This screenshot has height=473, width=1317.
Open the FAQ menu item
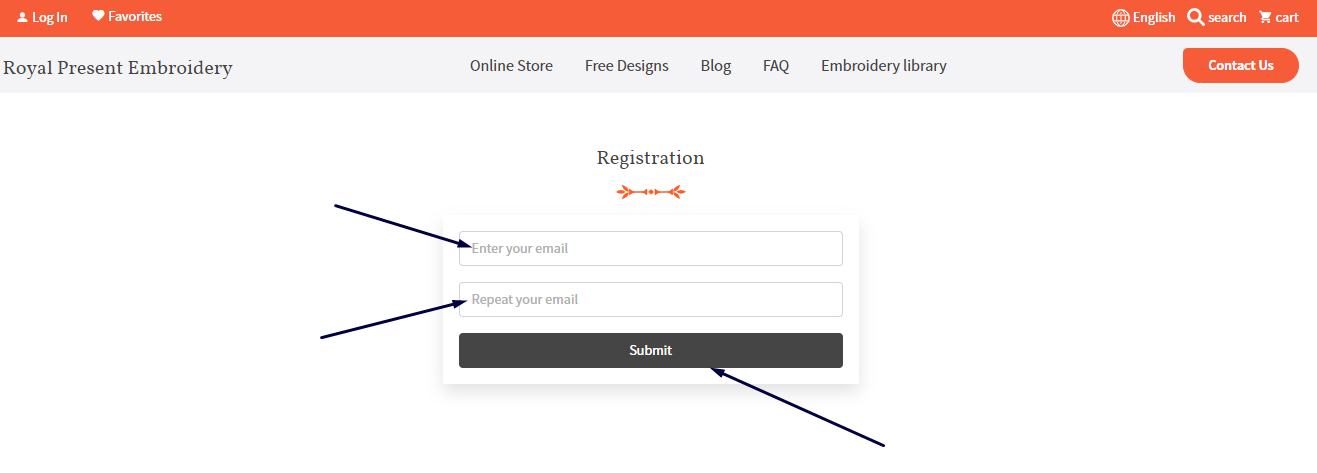tap(776, 66)
